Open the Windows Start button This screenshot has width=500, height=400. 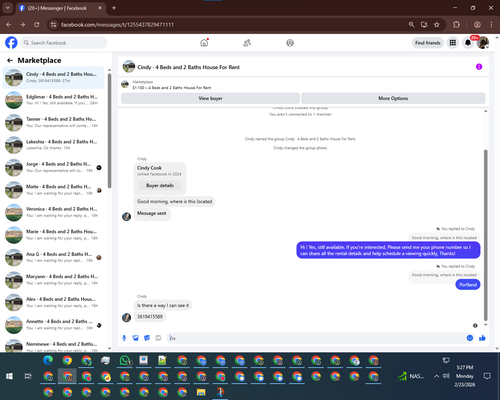pyautogui.click(x=9, y=376)
